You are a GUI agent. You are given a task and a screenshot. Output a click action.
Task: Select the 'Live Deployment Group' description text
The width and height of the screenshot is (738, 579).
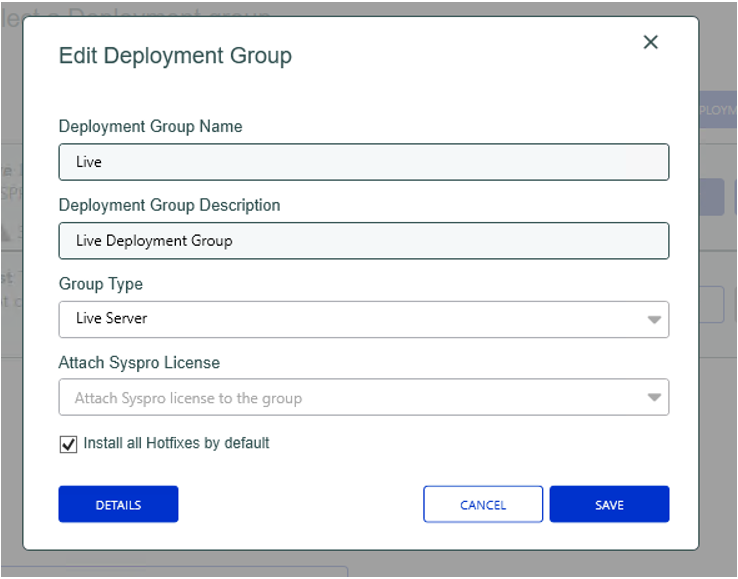coord(154,241)
